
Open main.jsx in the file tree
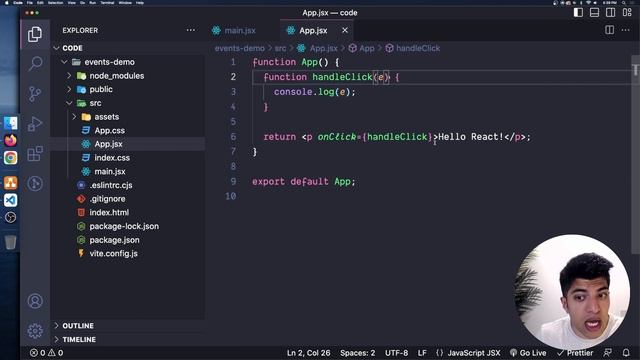coord(110,171)
